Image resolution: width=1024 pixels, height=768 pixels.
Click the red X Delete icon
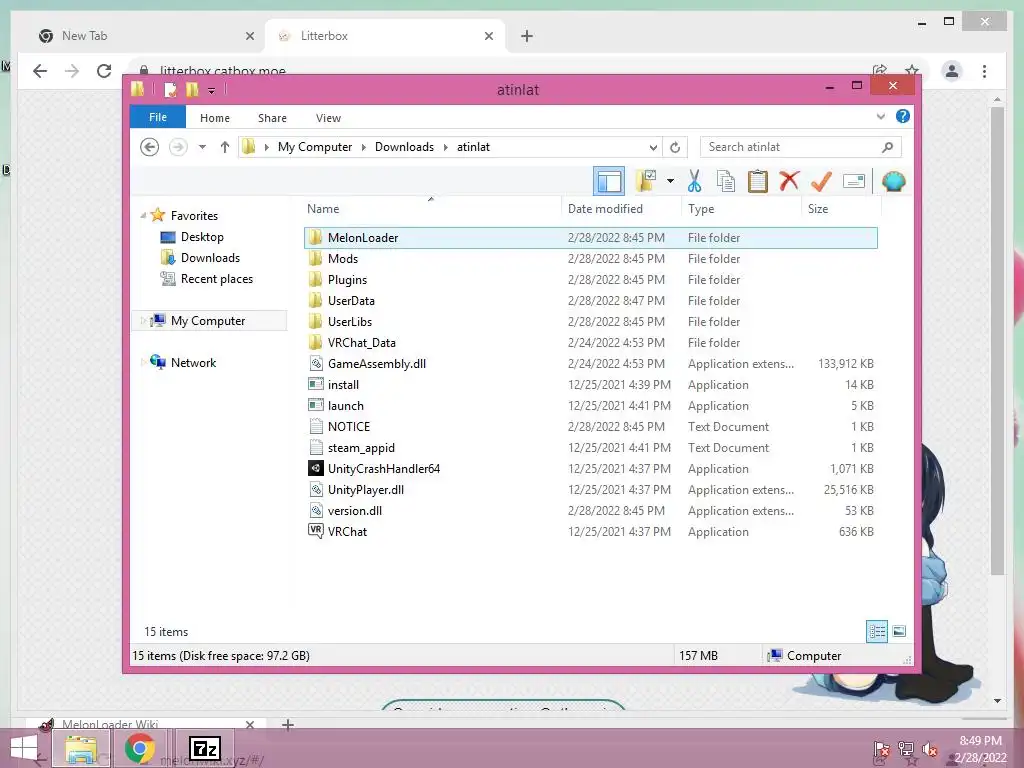coord(789,181)
